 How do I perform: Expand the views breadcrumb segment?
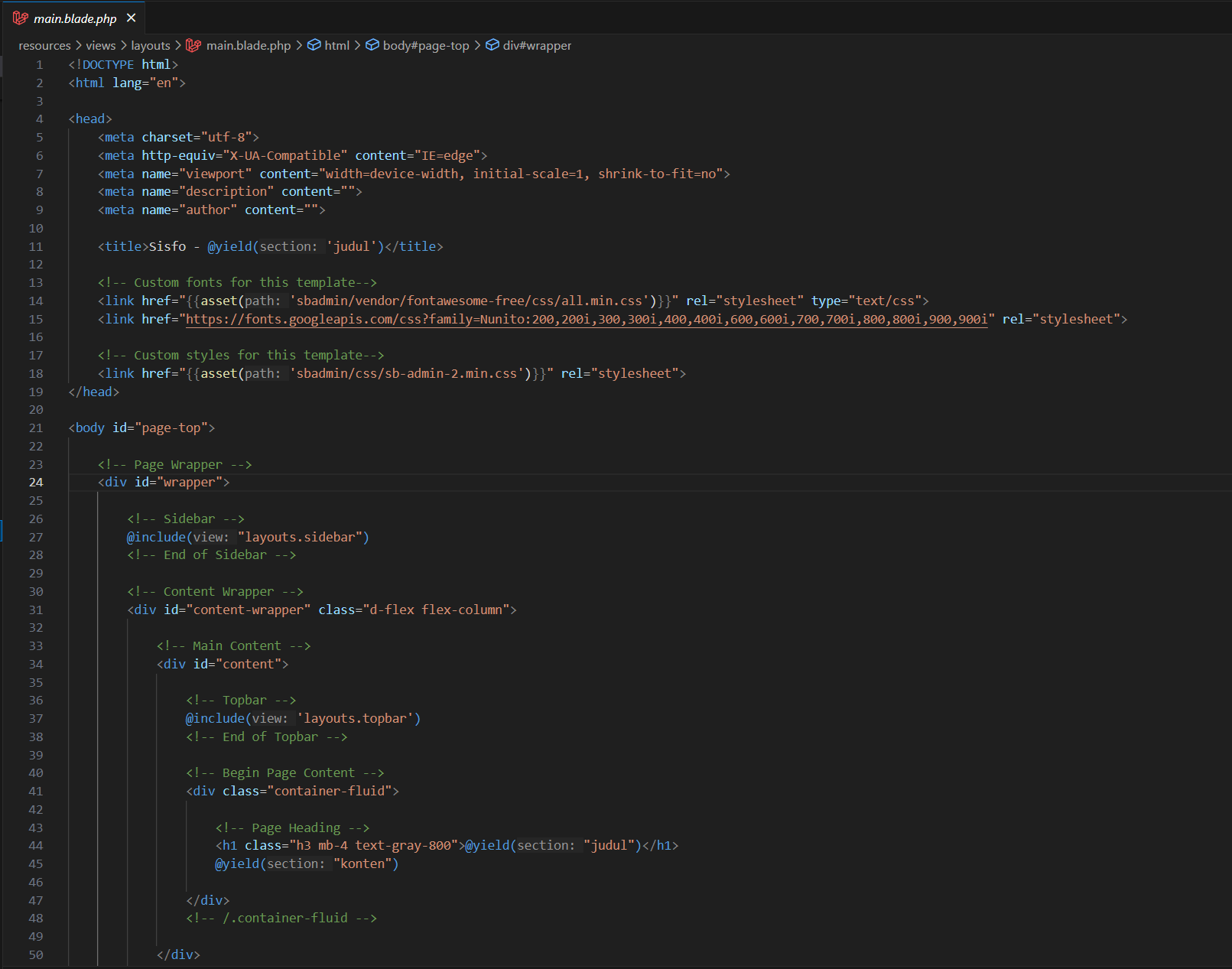point(100,45)
